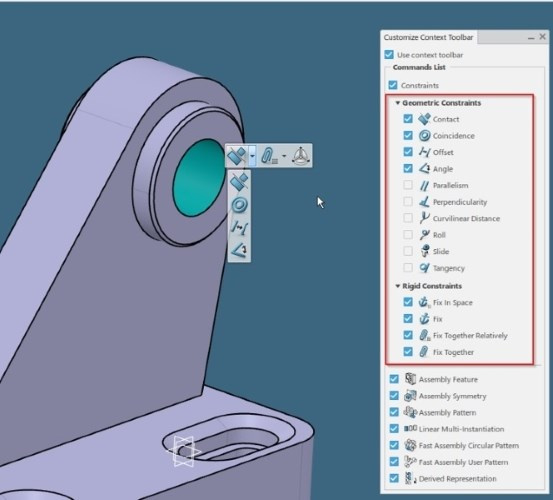Open the Contact constraint dropdown arrow

(253, 156)
